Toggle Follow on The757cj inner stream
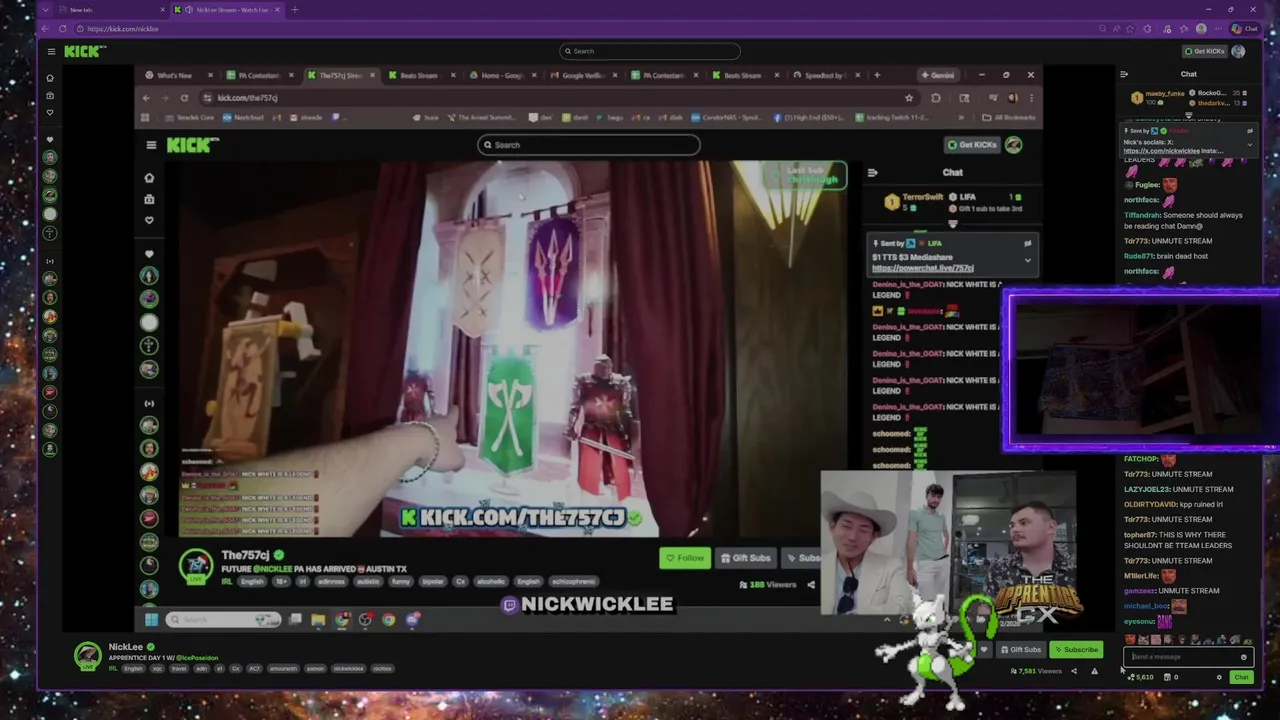 (x=685, y=558)
